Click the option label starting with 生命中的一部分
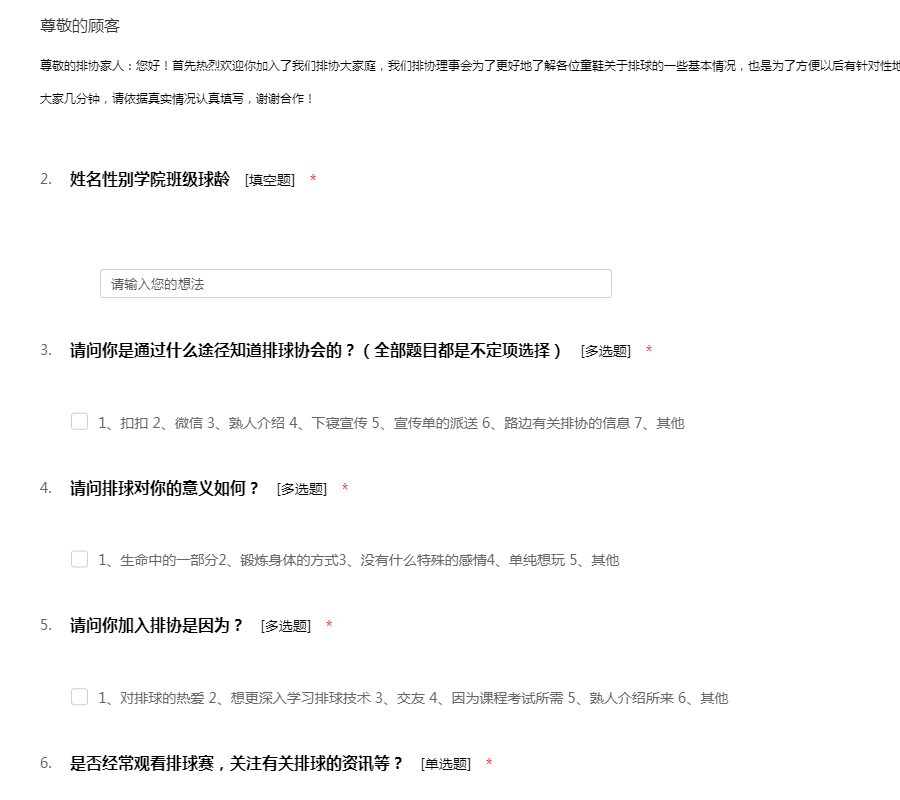The width and height of the screenshot is (900, 800). [359, 561]
